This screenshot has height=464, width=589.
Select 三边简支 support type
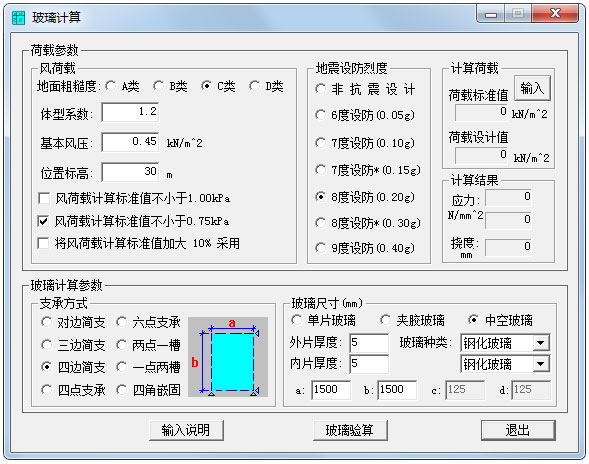73,345
